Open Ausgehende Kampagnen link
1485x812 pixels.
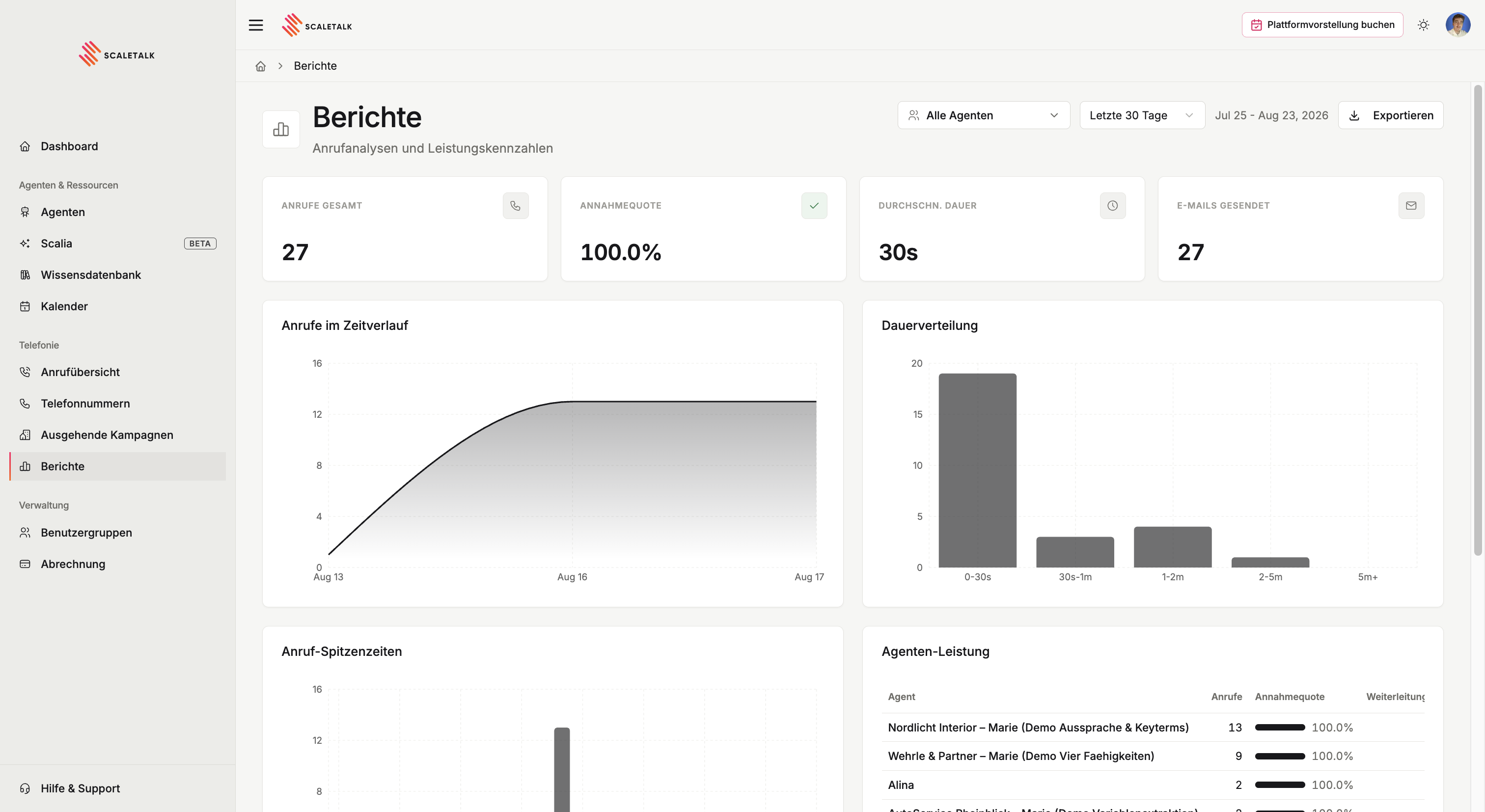[x=117, y=435]
